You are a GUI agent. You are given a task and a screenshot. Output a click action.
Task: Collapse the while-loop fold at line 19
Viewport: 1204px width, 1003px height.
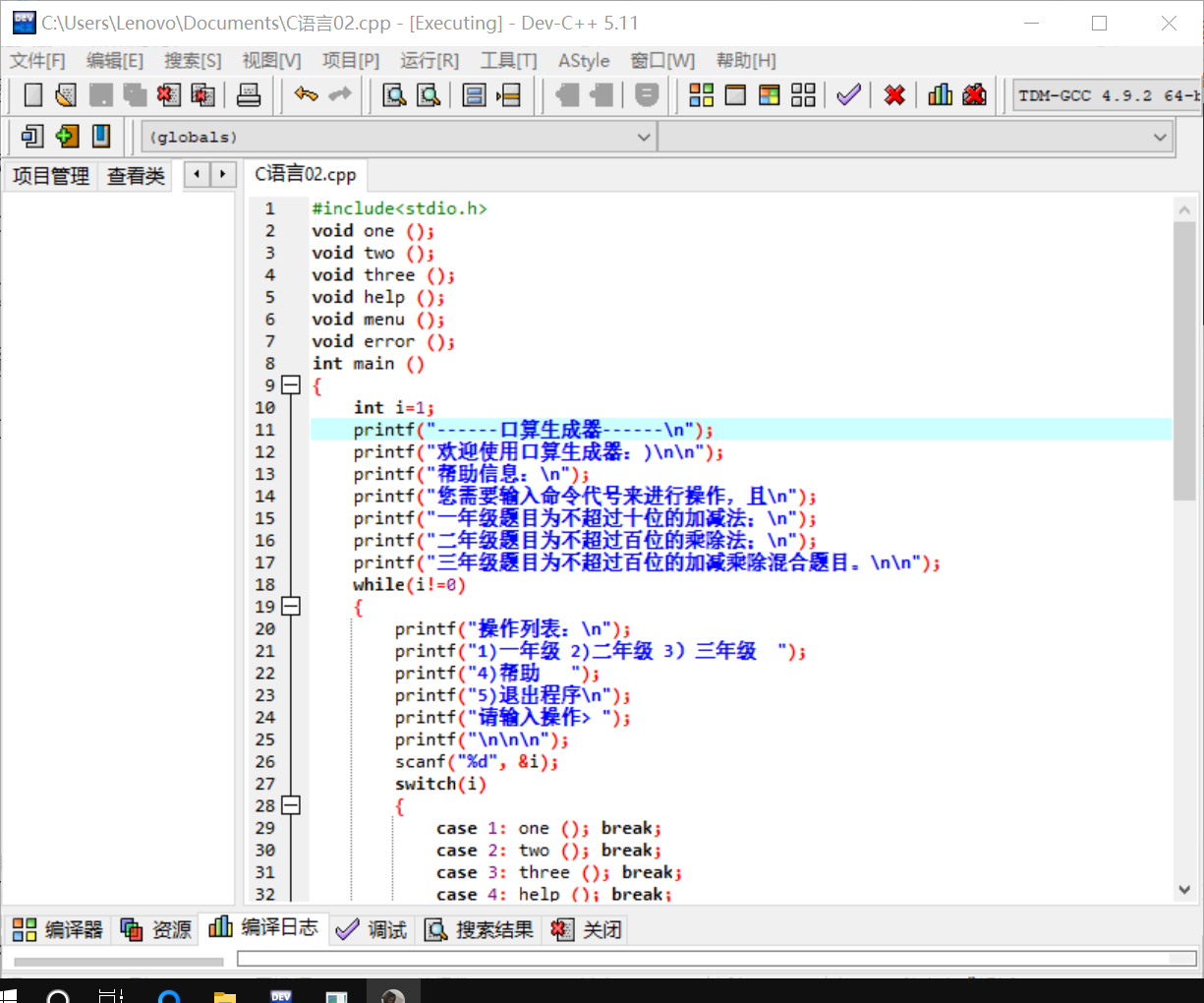pos(291,607)
